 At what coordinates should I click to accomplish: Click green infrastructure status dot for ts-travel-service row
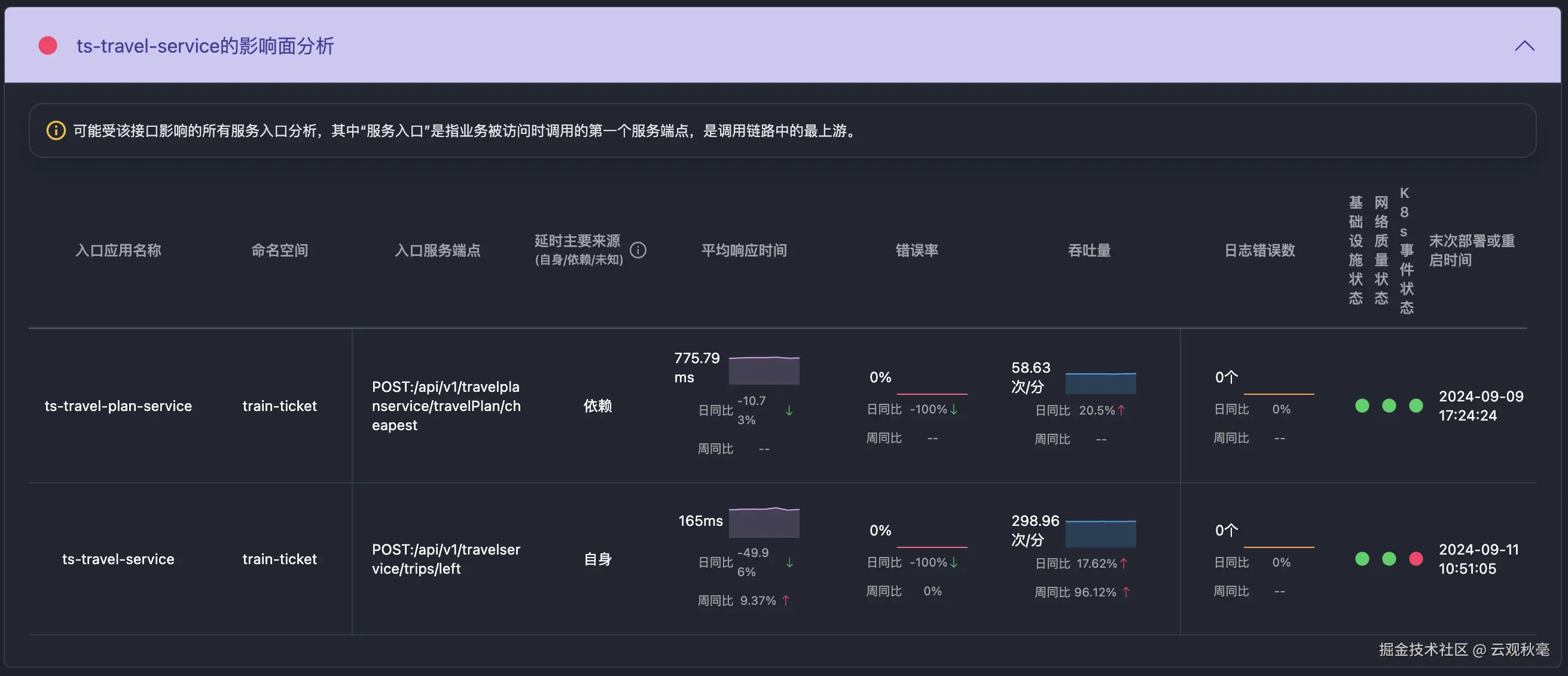(1362, 559)
